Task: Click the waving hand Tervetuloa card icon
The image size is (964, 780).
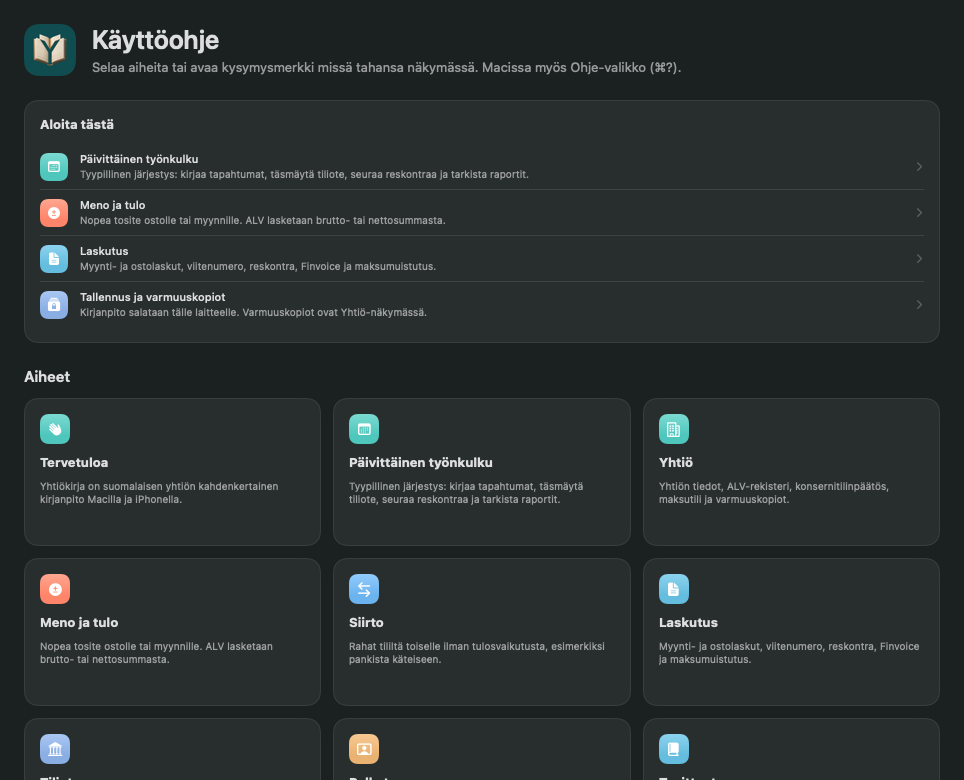Action: click(x=55, y=429)
